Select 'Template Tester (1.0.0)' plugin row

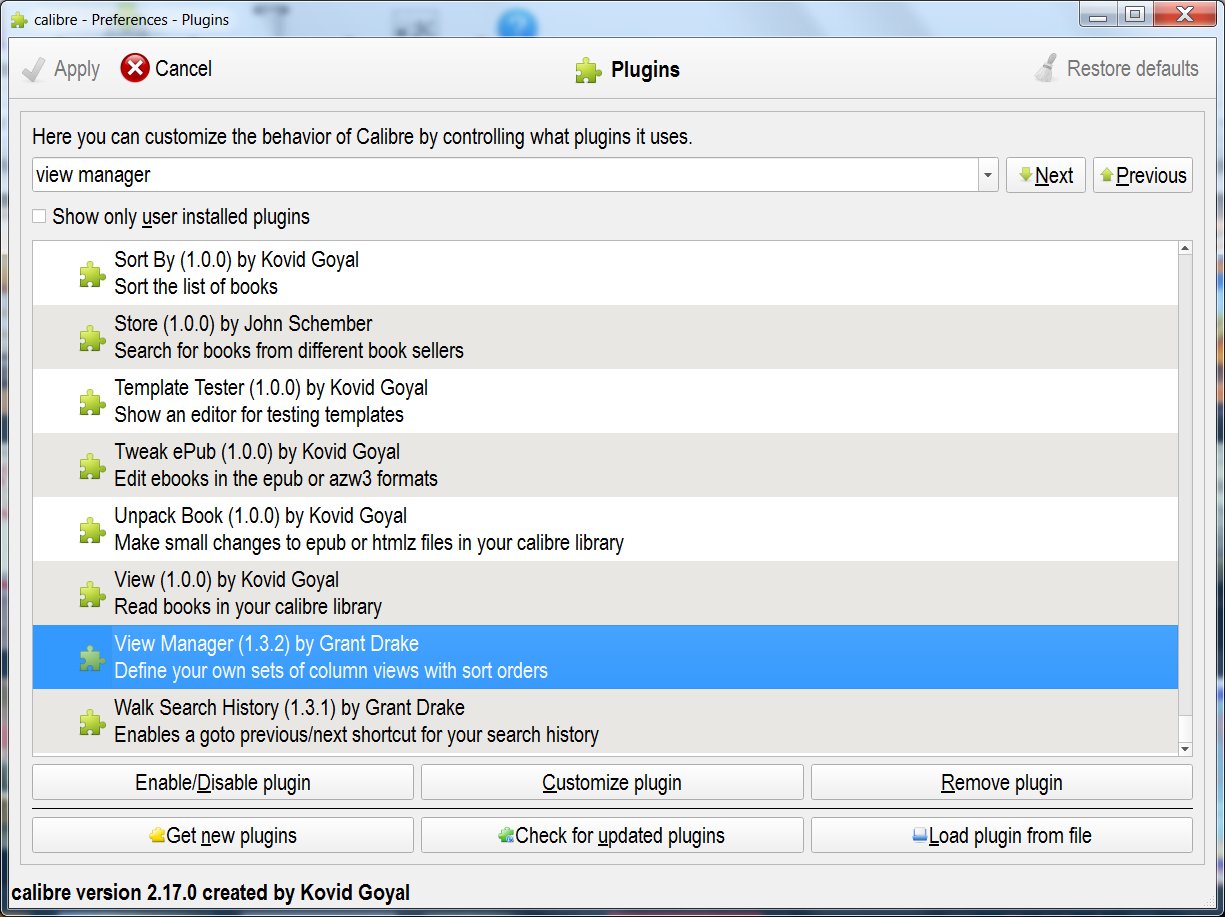pyautogui.click(x=605, y=401)
